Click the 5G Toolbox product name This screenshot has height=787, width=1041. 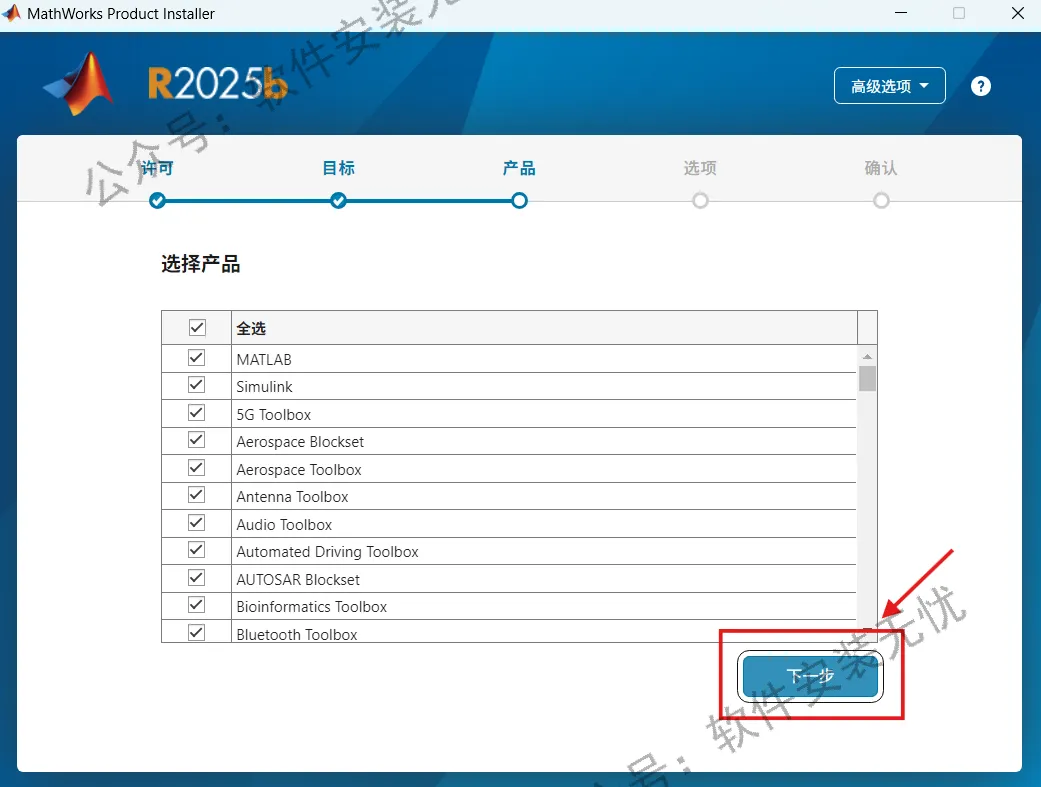point(274,415)
